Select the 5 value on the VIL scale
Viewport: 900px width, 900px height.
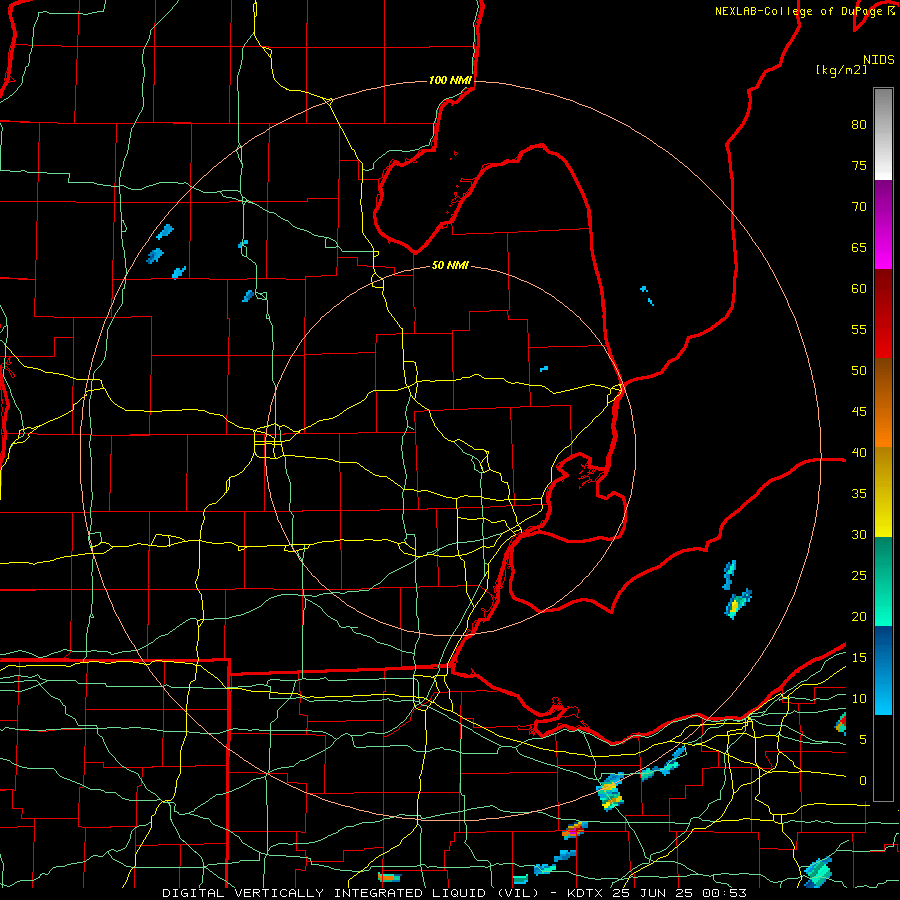(863, 739)
